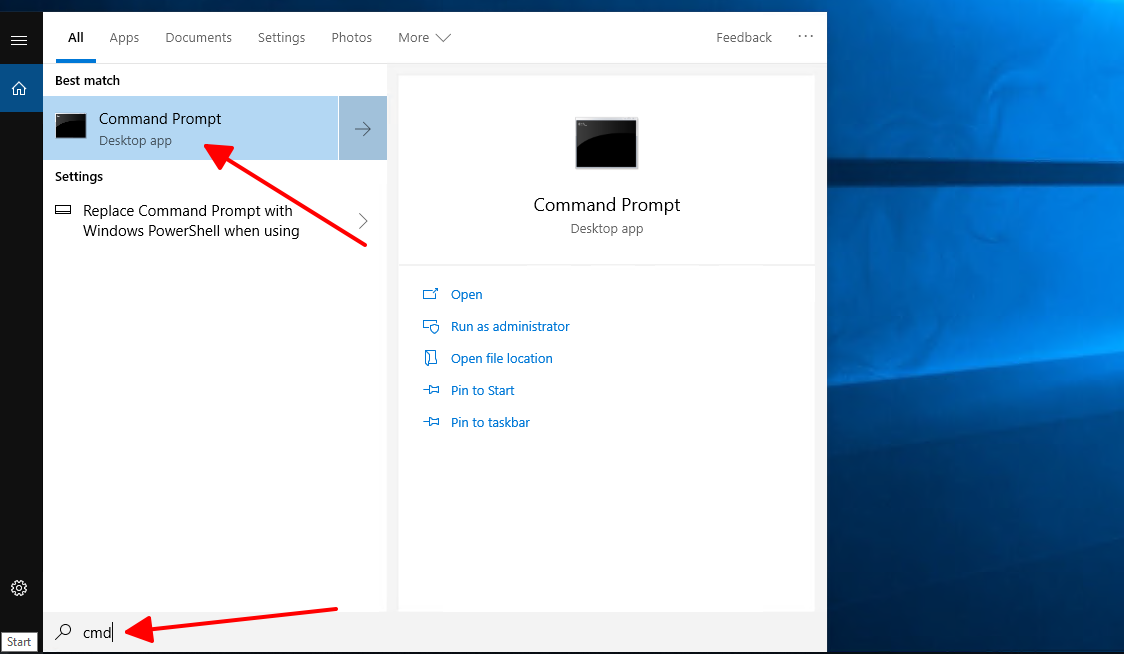Click the Open file location icon
This screenshot has height=654, width=1124.
[431, 359]
